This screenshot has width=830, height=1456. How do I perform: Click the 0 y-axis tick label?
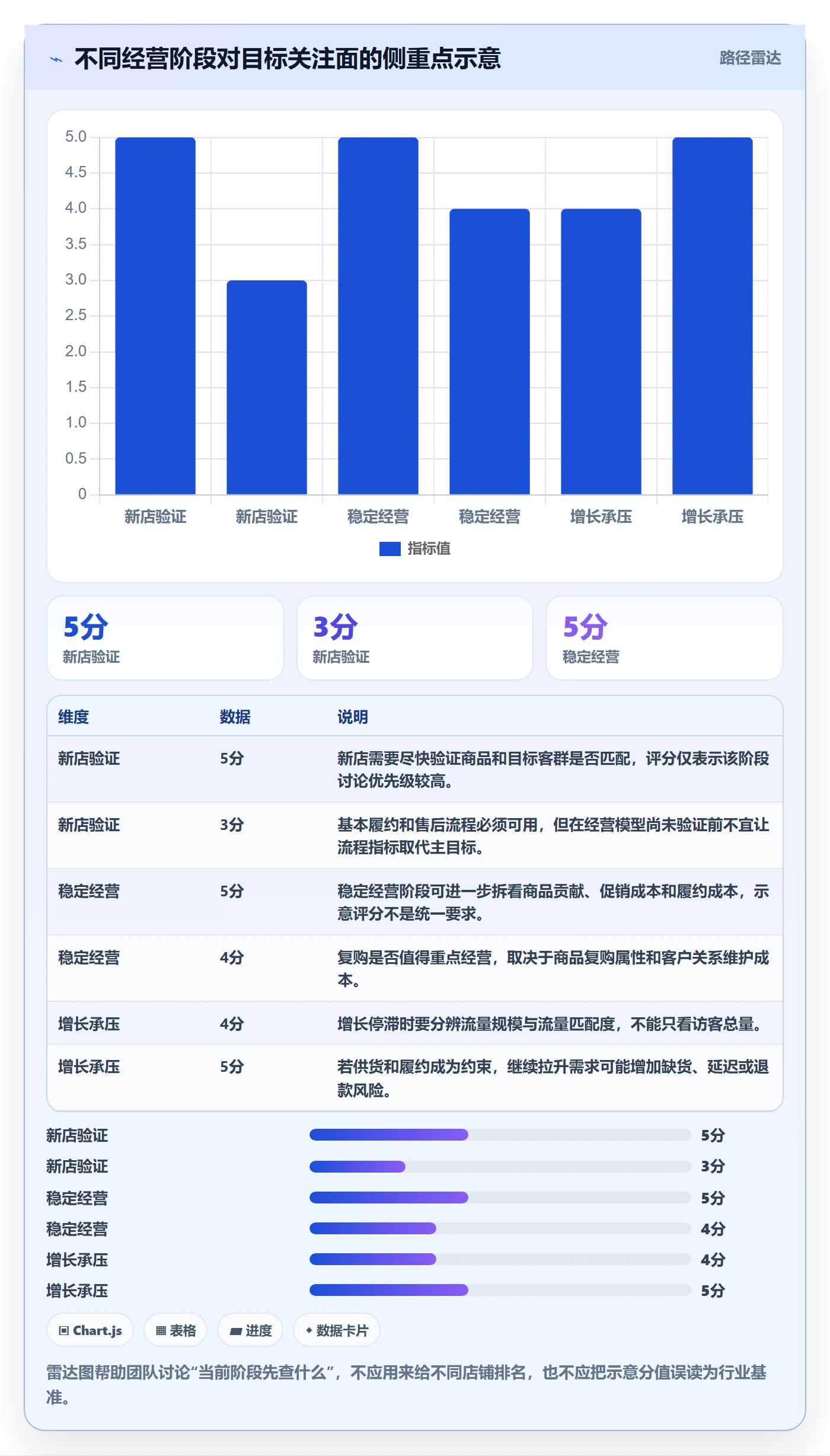click(82, 494)
